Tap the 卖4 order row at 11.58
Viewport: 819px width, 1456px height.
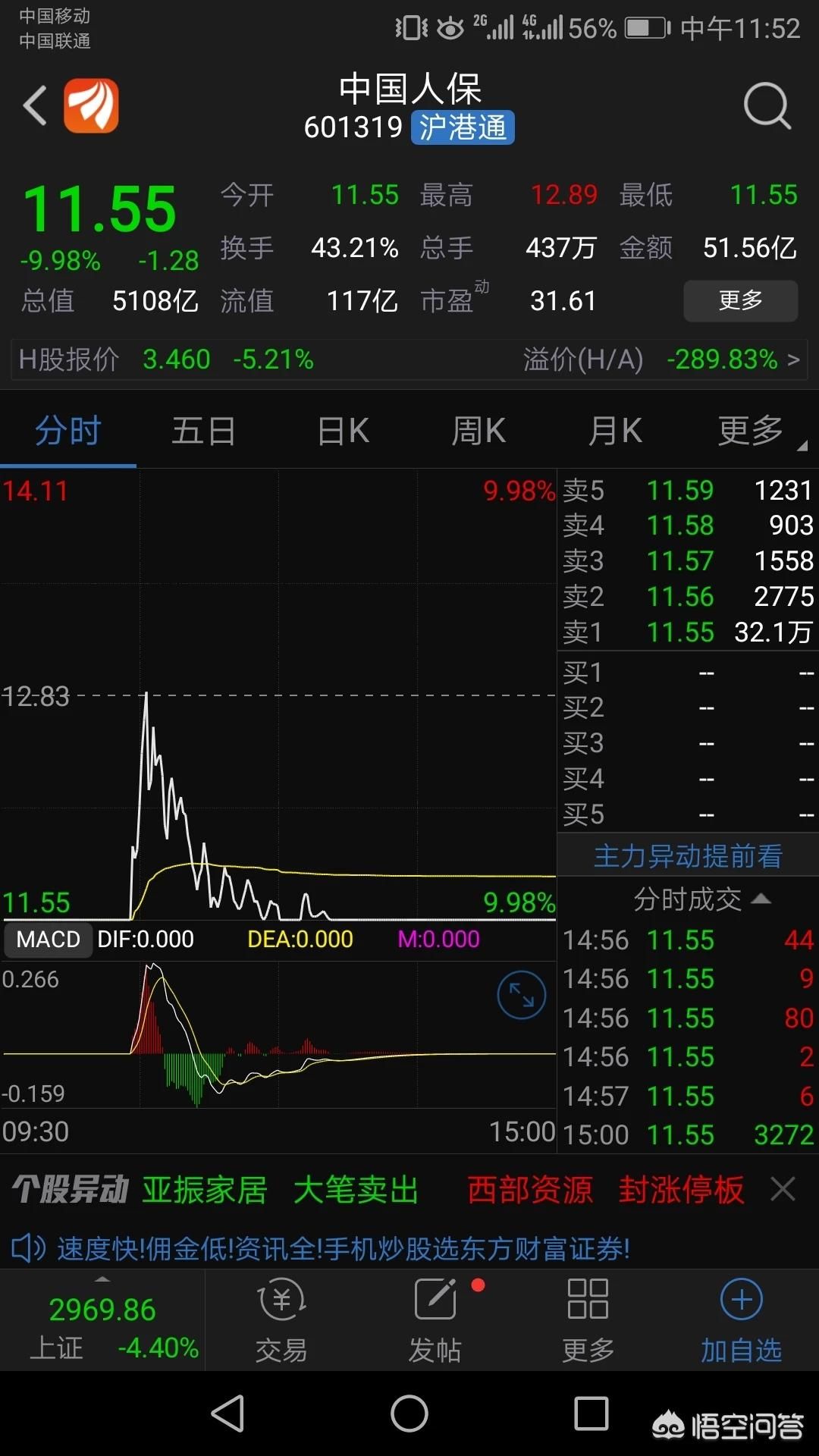click(688, 525)
